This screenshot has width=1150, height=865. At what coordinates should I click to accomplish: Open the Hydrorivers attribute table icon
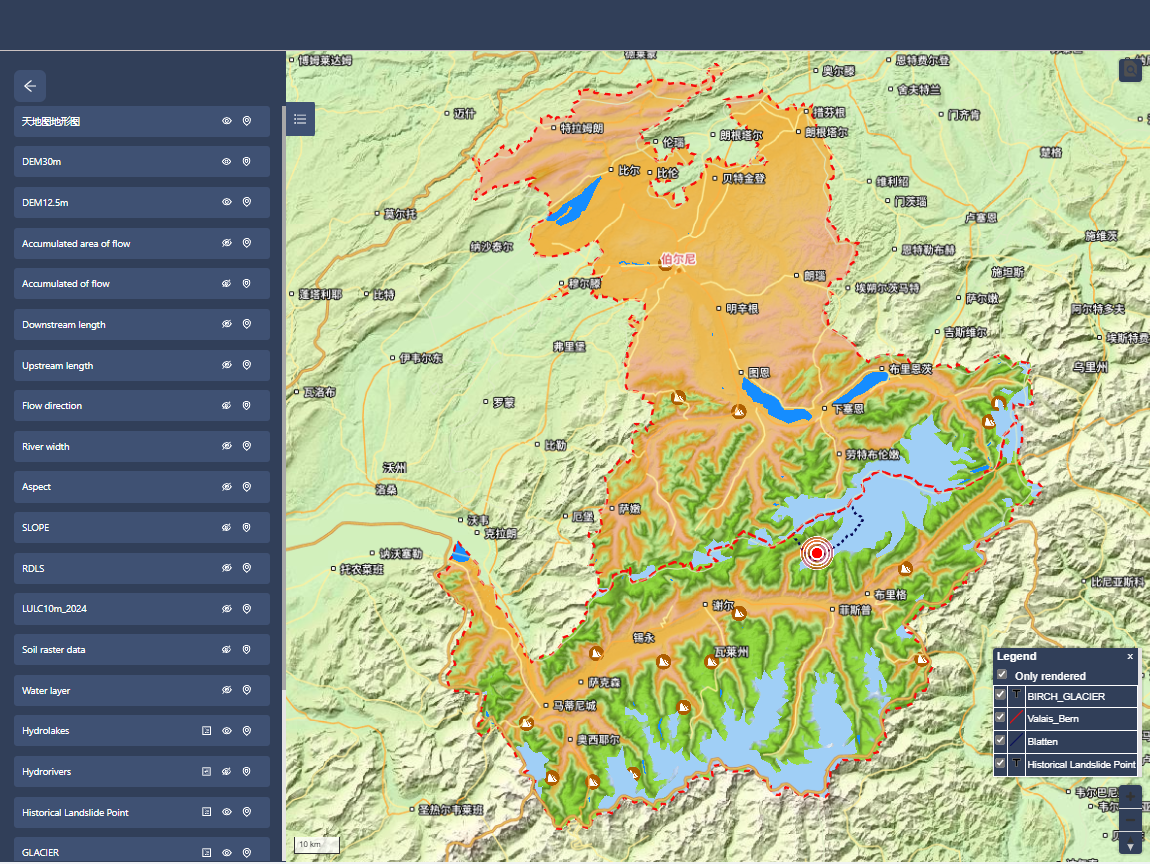click(x=207, y=772)
